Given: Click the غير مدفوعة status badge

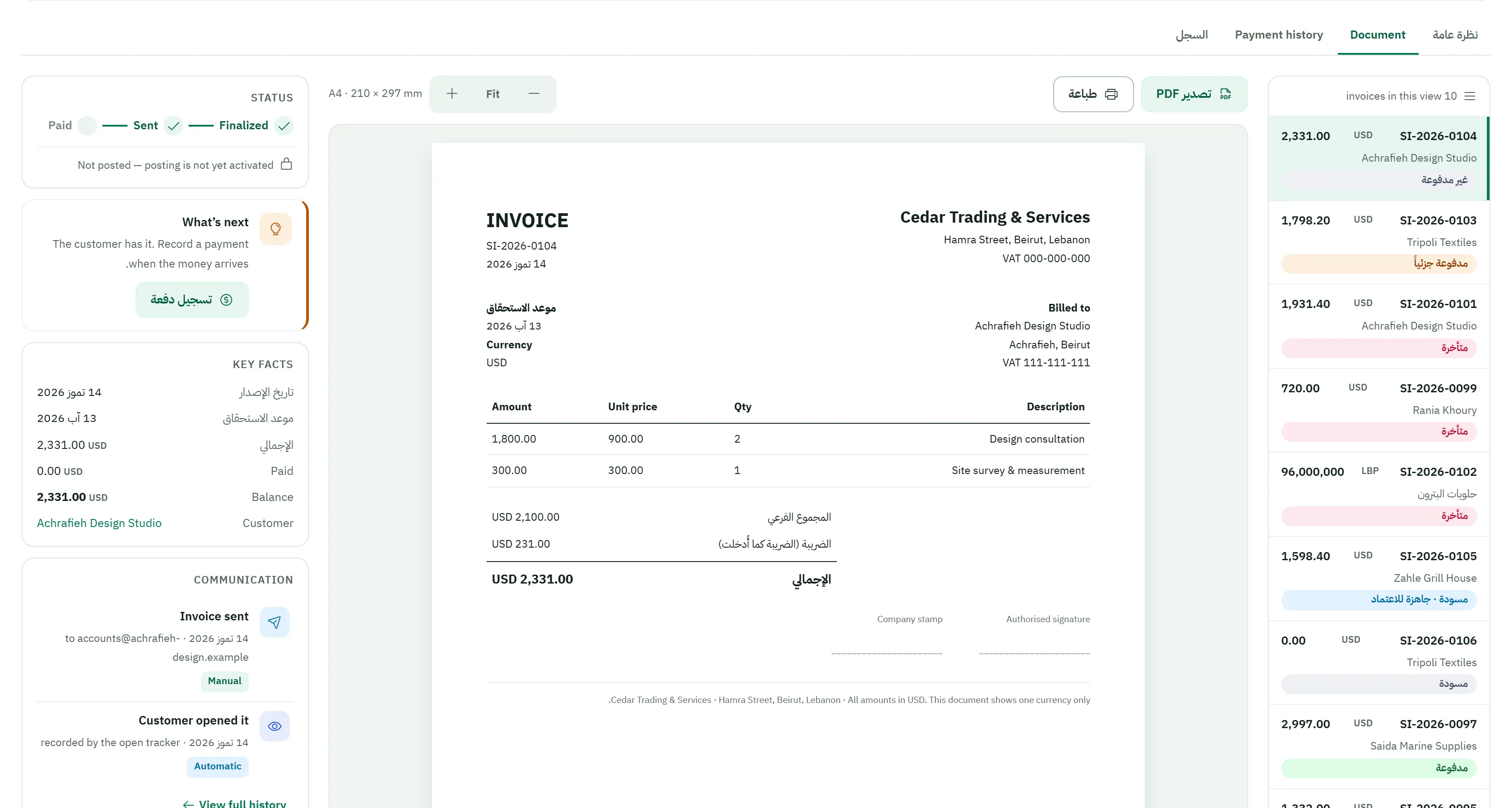Looking at the screenshot, I should point(1378,180).
